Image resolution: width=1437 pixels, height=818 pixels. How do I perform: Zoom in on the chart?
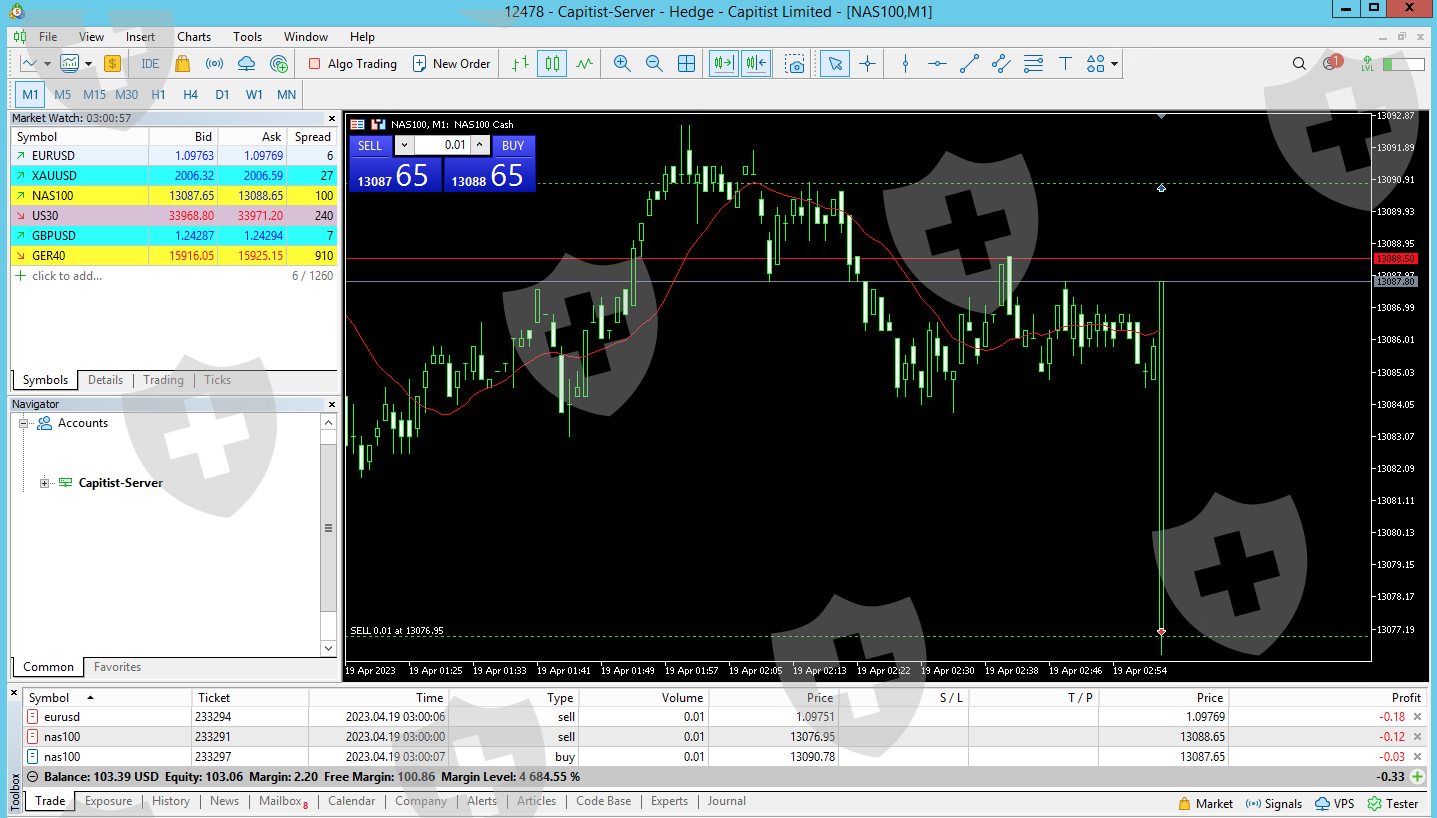point(622,64)
